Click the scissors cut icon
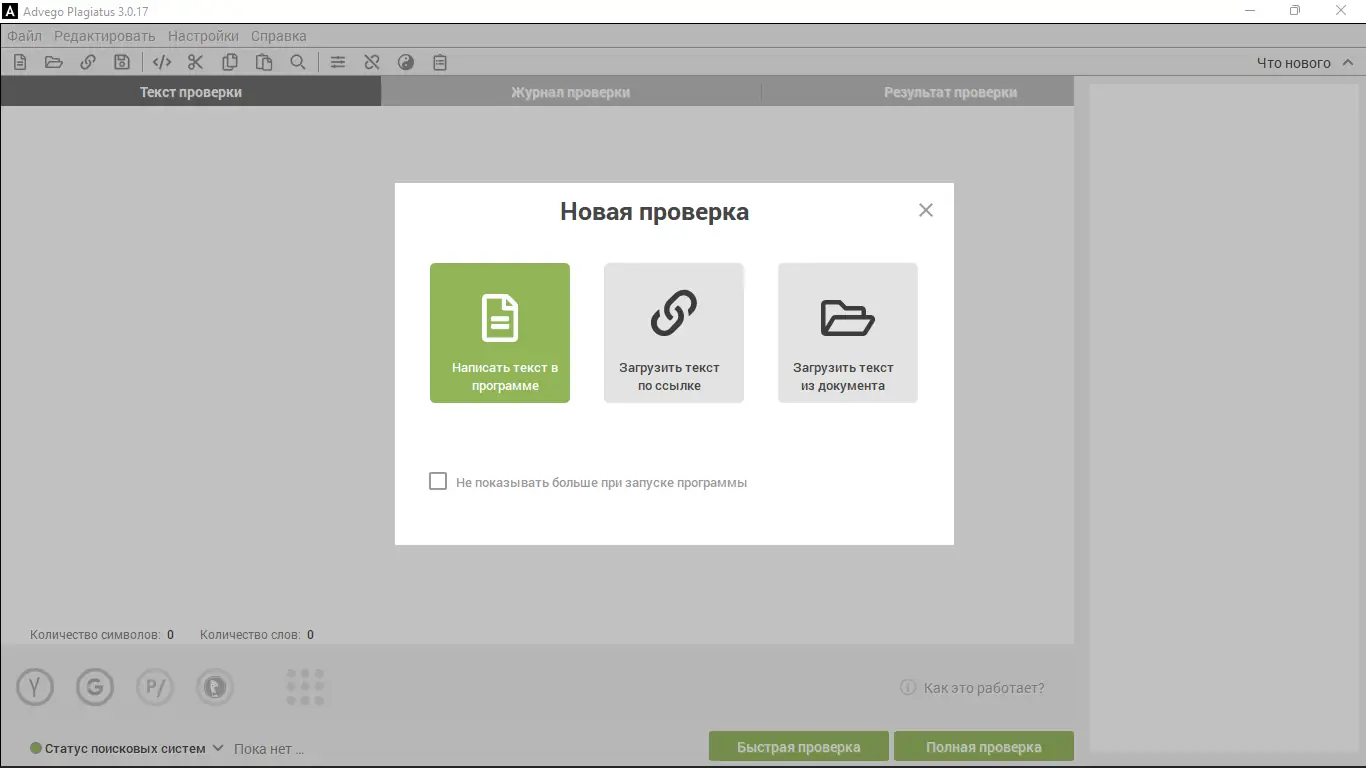 click(x=195, y=62)
